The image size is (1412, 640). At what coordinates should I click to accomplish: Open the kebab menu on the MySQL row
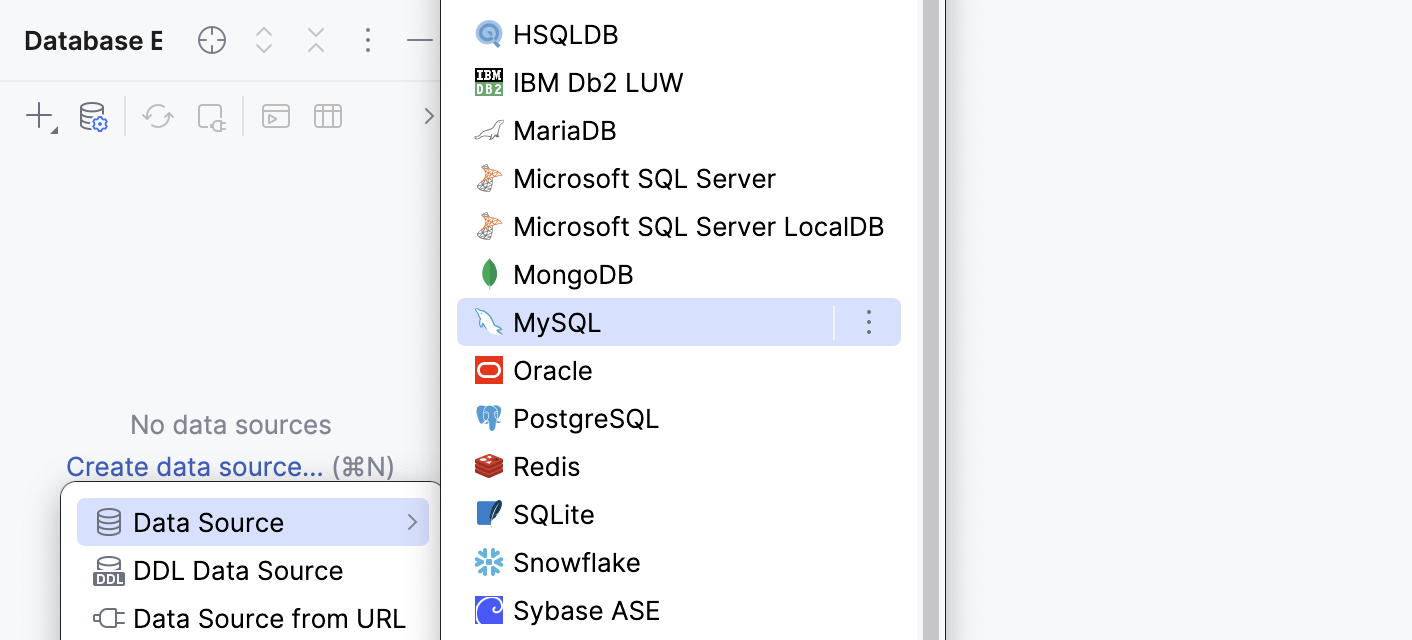[868, 322]
